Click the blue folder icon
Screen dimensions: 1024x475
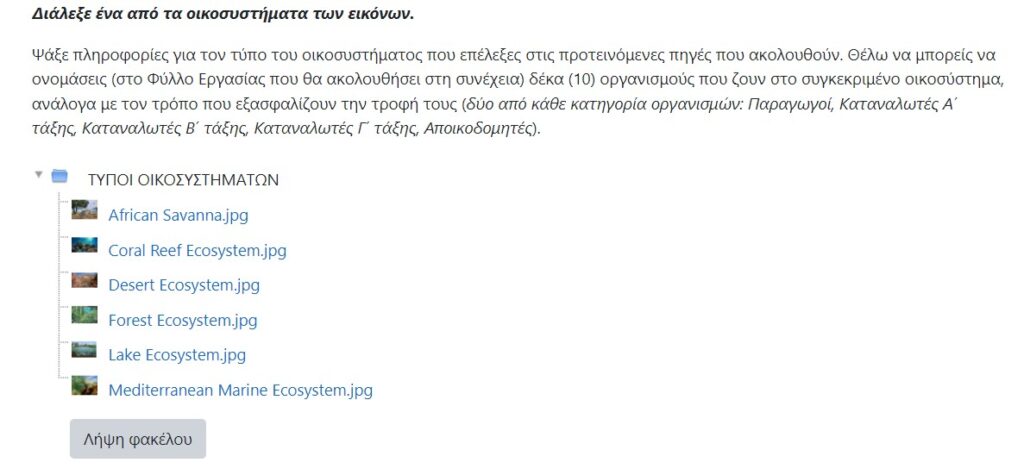tap(60, 177)
